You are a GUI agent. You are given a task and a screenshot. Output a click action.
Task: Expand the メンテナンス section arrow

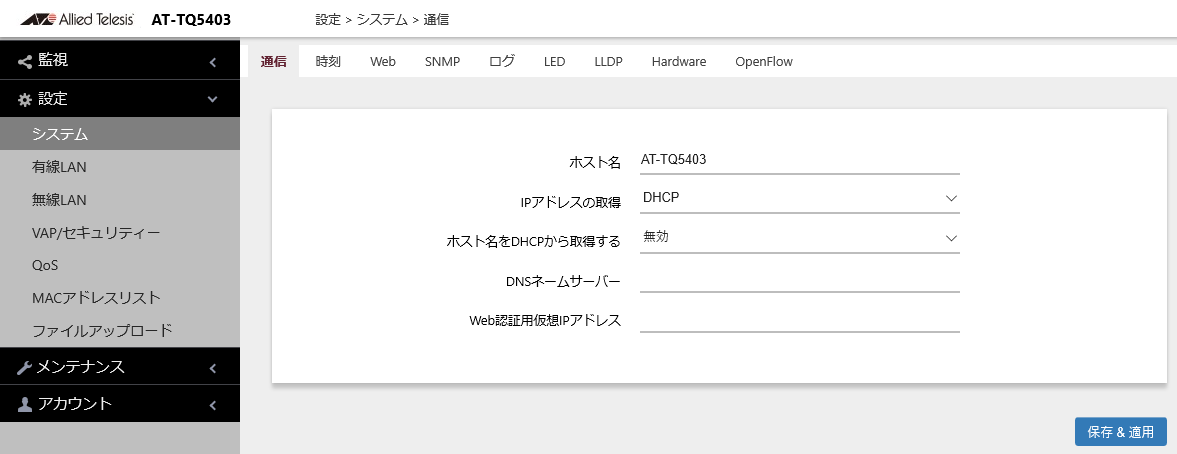213,367
